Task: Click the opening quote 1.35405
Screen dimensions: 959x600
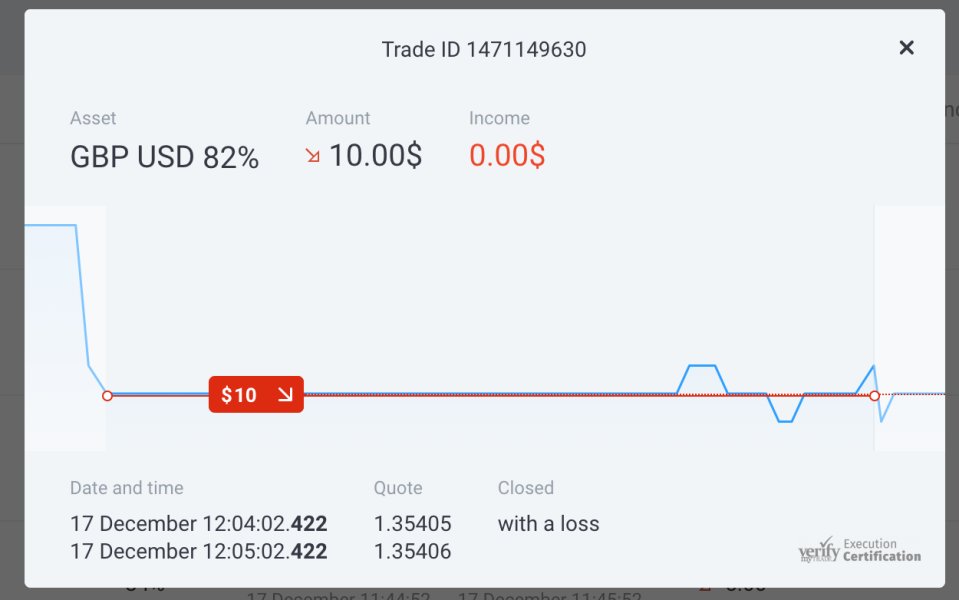Action: [x=412, y=524]
